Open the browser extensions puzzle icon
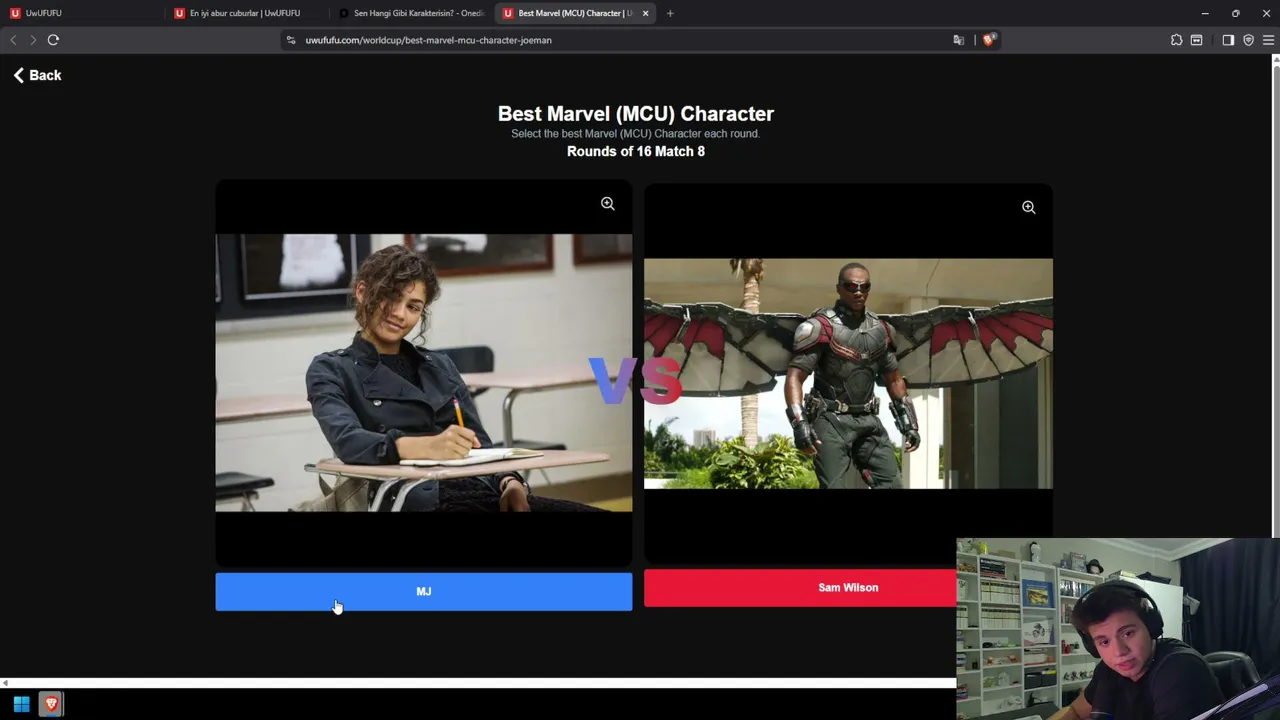1280x720 pixels. pos(1176,40)
